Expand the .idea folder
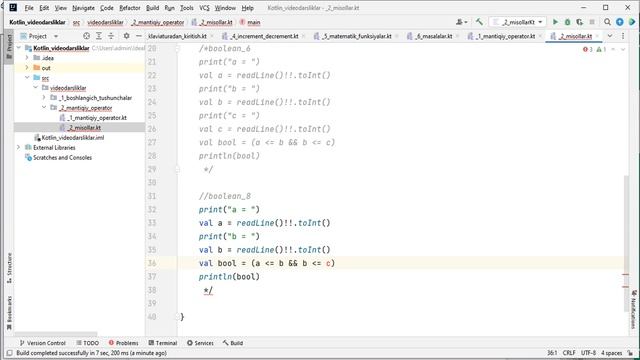The height and width of the screenshot is (360, 640). (x=27, y=58)
